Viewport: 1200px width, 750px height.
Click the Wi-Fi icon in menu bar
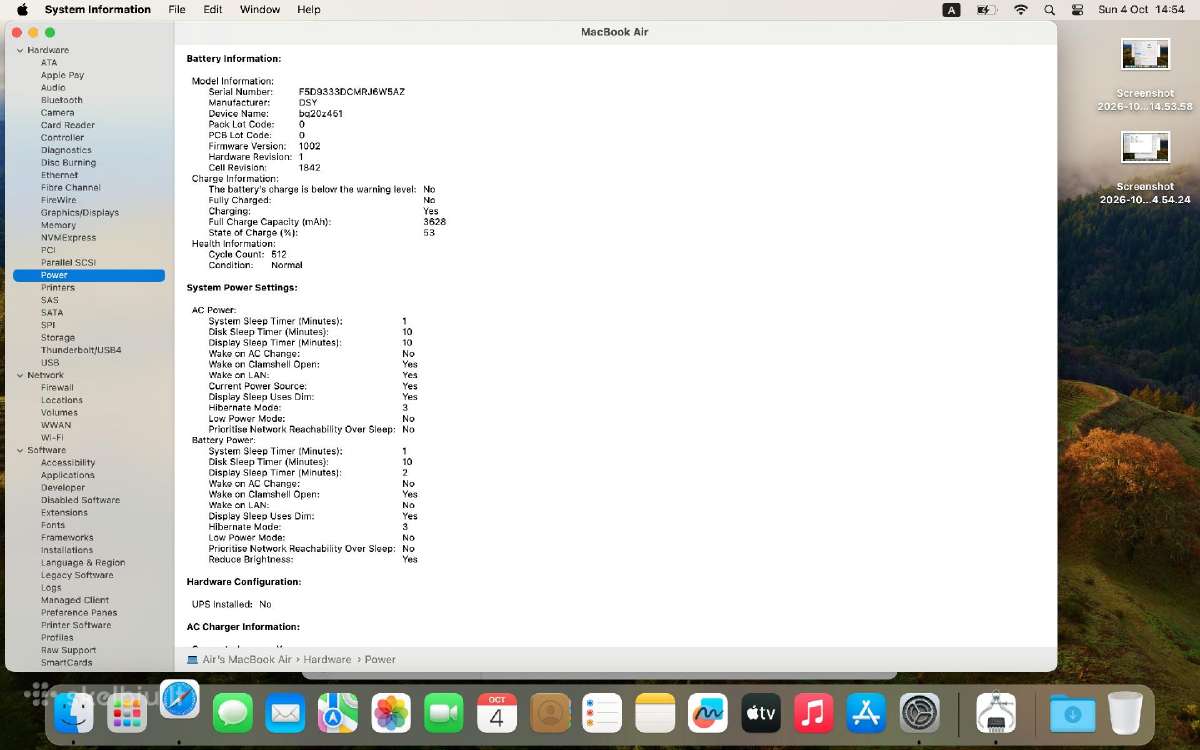coord(1020,9)
